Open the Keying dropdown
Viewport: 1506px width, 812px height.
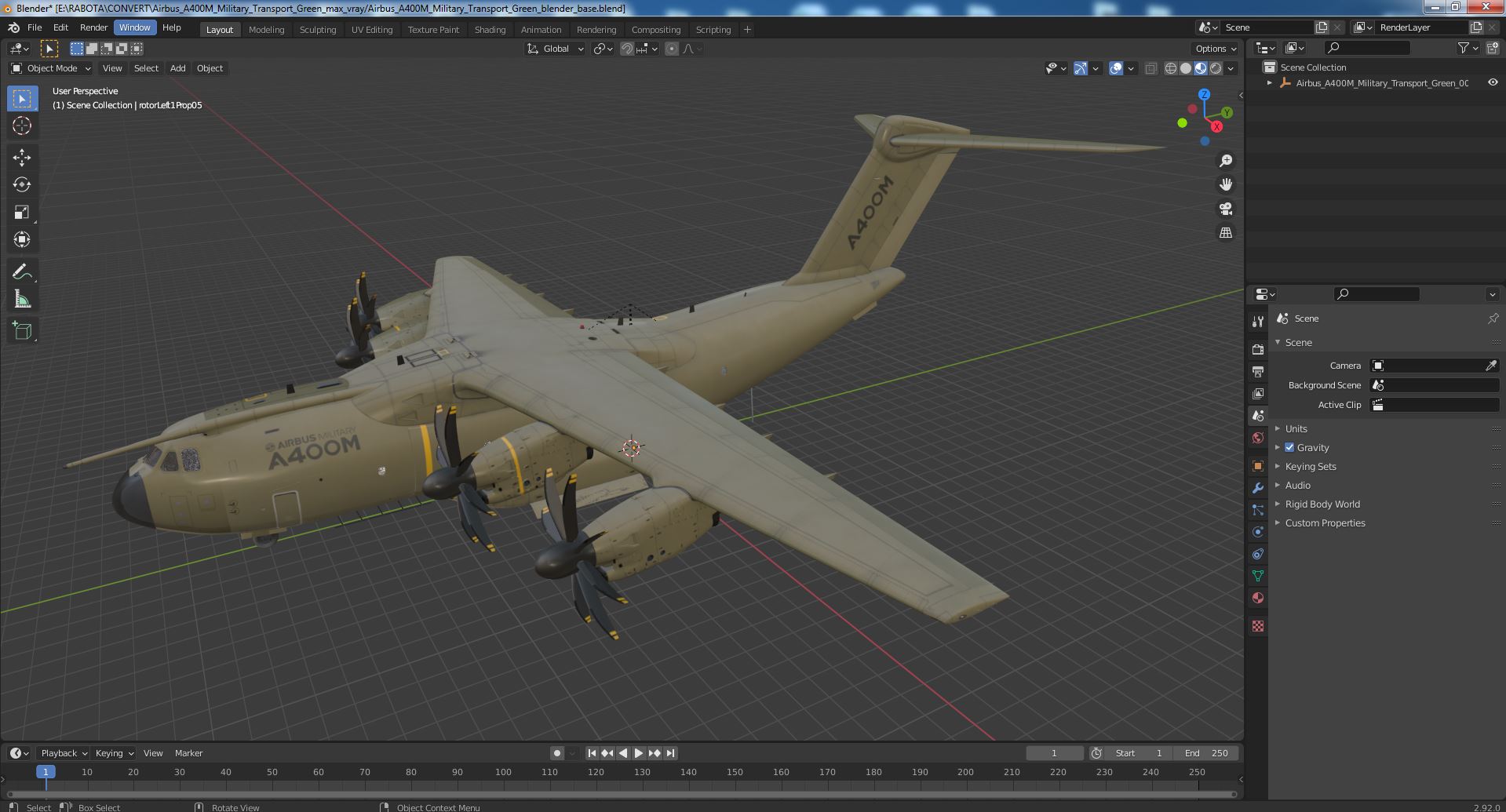coord(115,753)
